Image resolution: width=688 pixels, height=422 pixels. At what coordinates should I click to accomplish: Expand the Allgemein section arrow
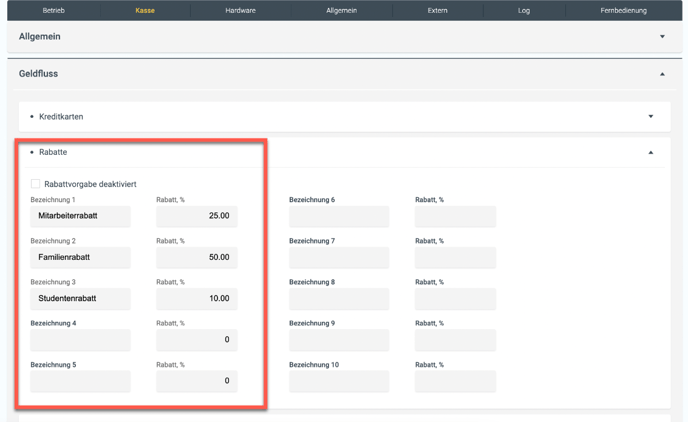click(662, 37)
